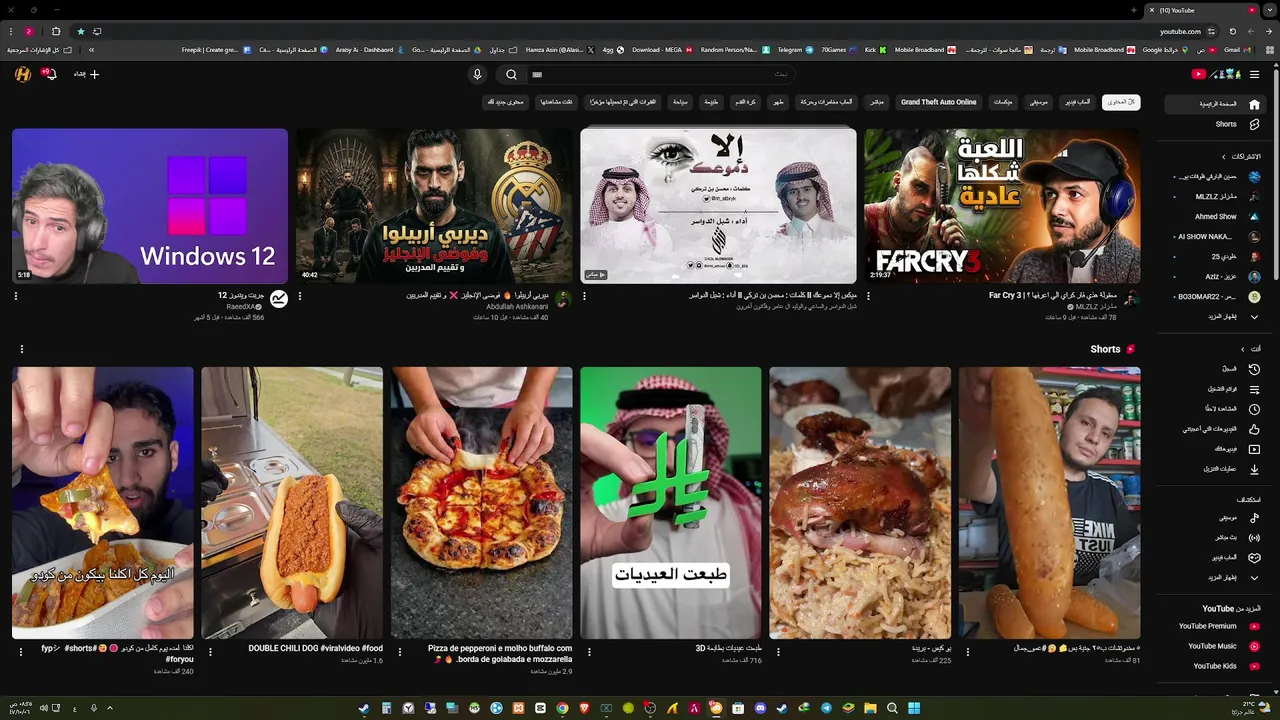This screenshot has height=720, width=1280.
Task: Reload the page in browser toolbar
Action: click(x=1233, y=31)
